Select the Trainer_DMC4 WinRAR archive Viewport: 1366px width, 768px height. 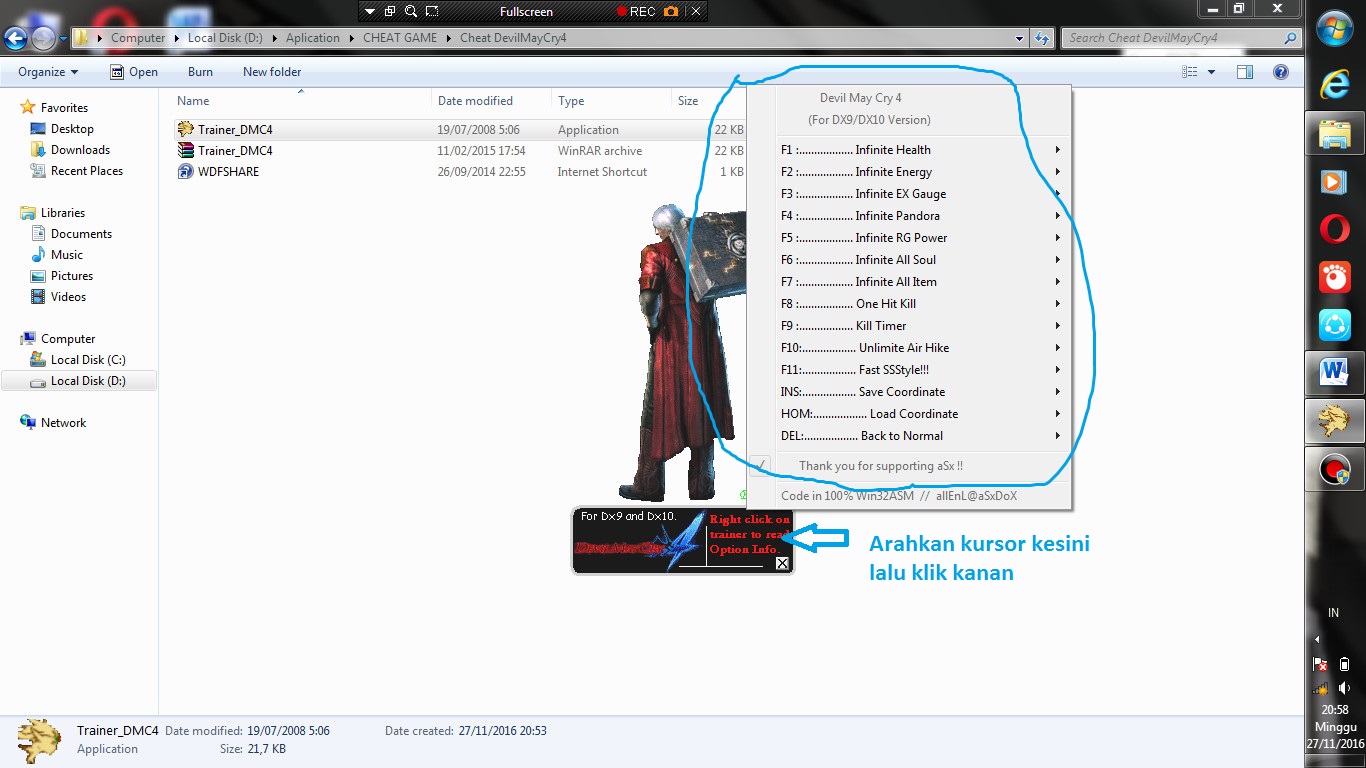click(x=460, y=151)
